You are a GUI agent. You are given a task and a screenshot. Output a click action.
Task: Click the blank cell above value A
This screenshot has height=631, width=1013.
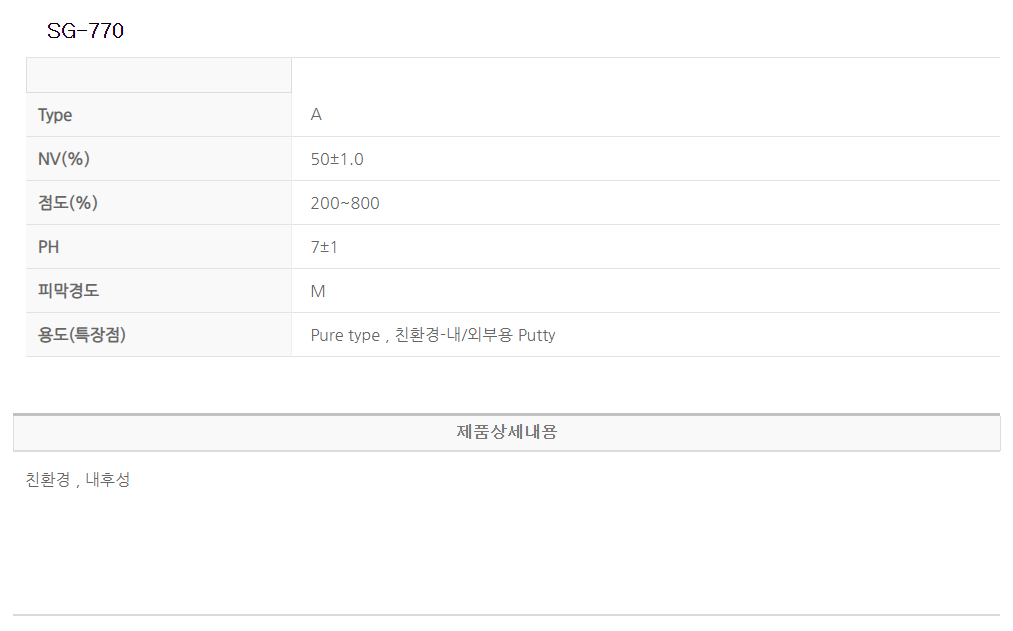(645, 75)
